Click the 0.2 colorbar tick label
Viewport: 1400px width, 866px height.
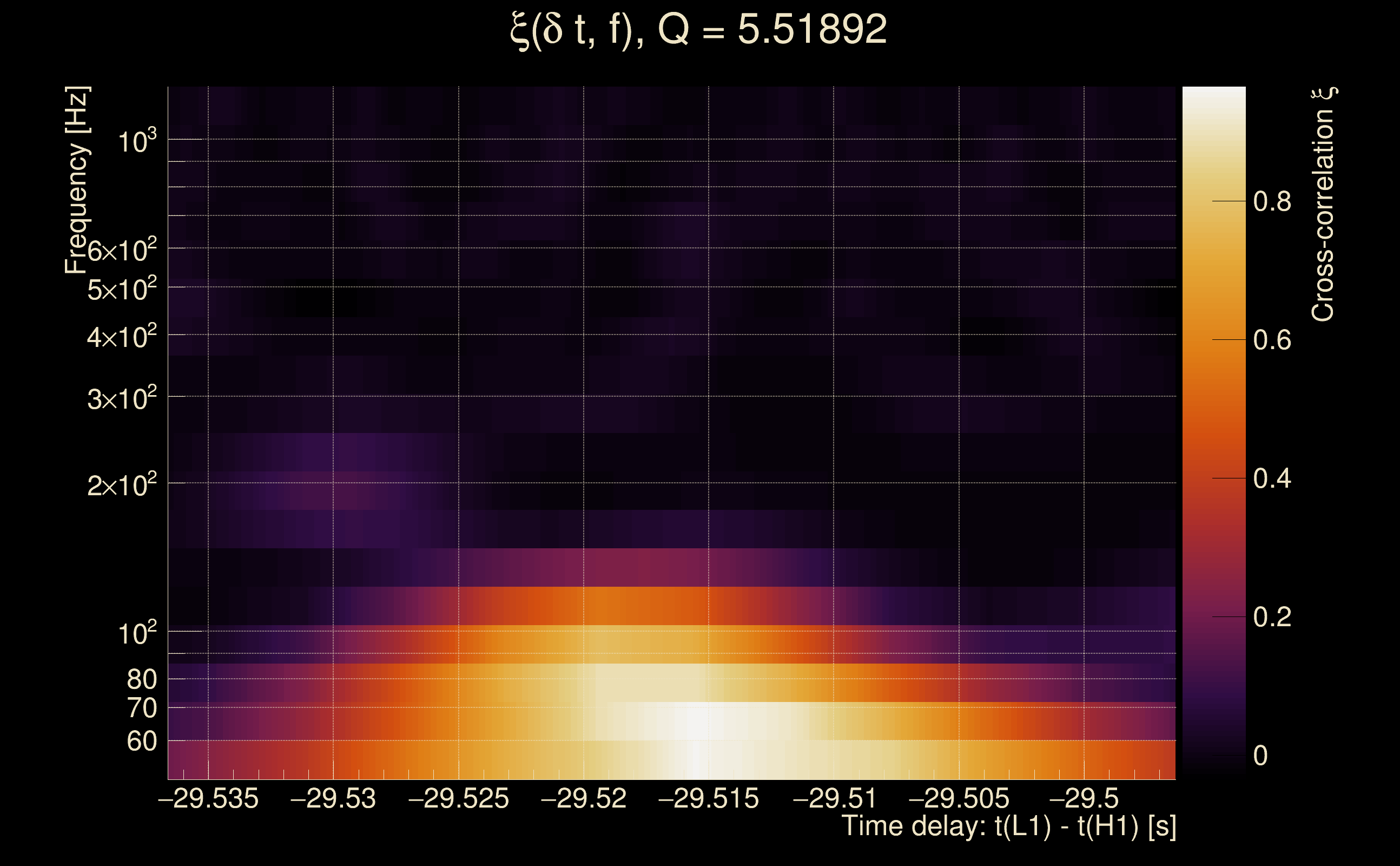coord(1272,617)
